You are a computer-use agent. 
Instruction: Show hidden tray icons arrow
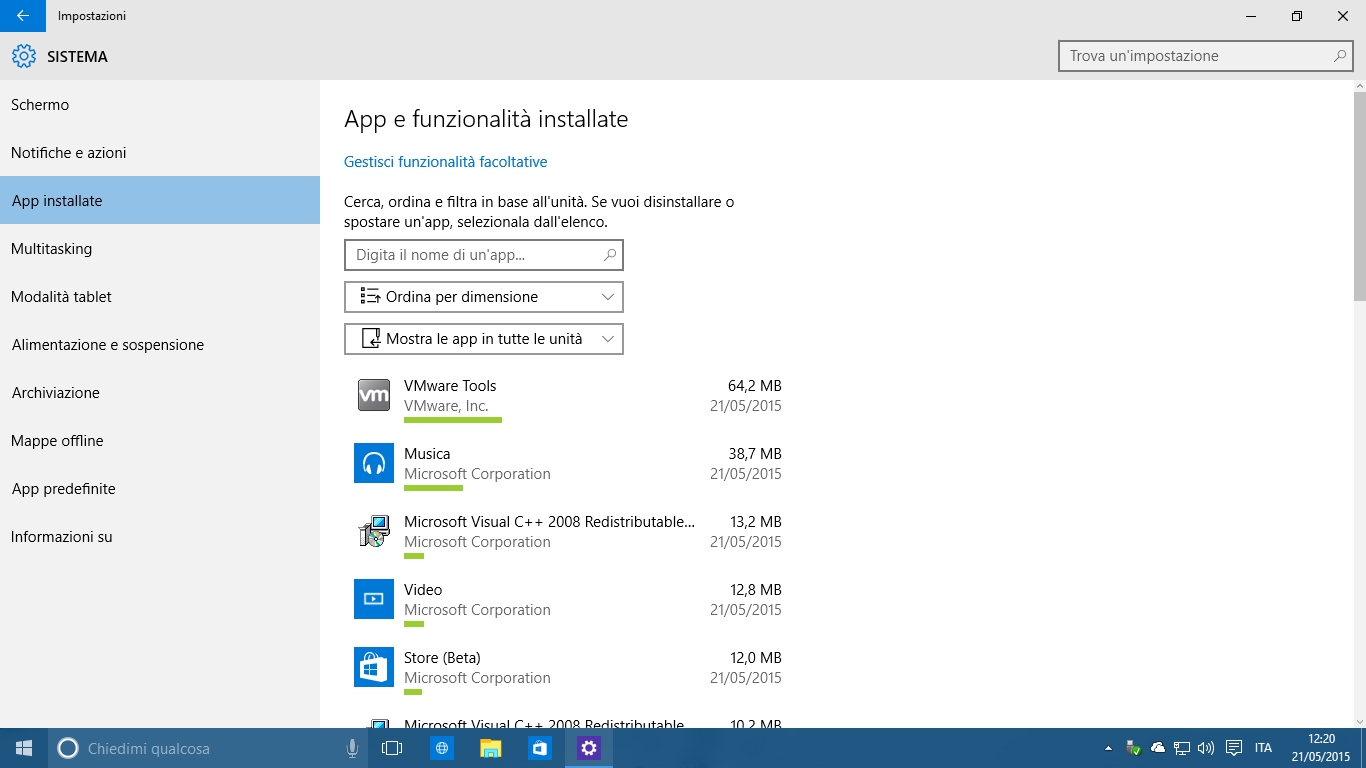tap(1108, 748)
